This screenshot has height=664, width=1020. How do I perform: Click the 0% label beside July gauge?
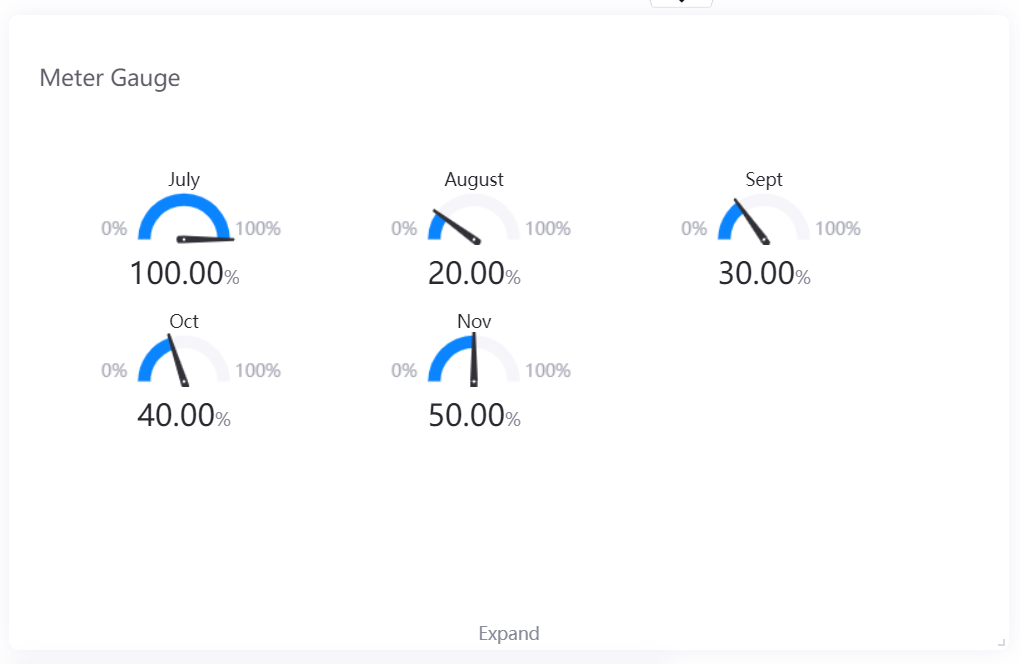(x=115, y=229)
